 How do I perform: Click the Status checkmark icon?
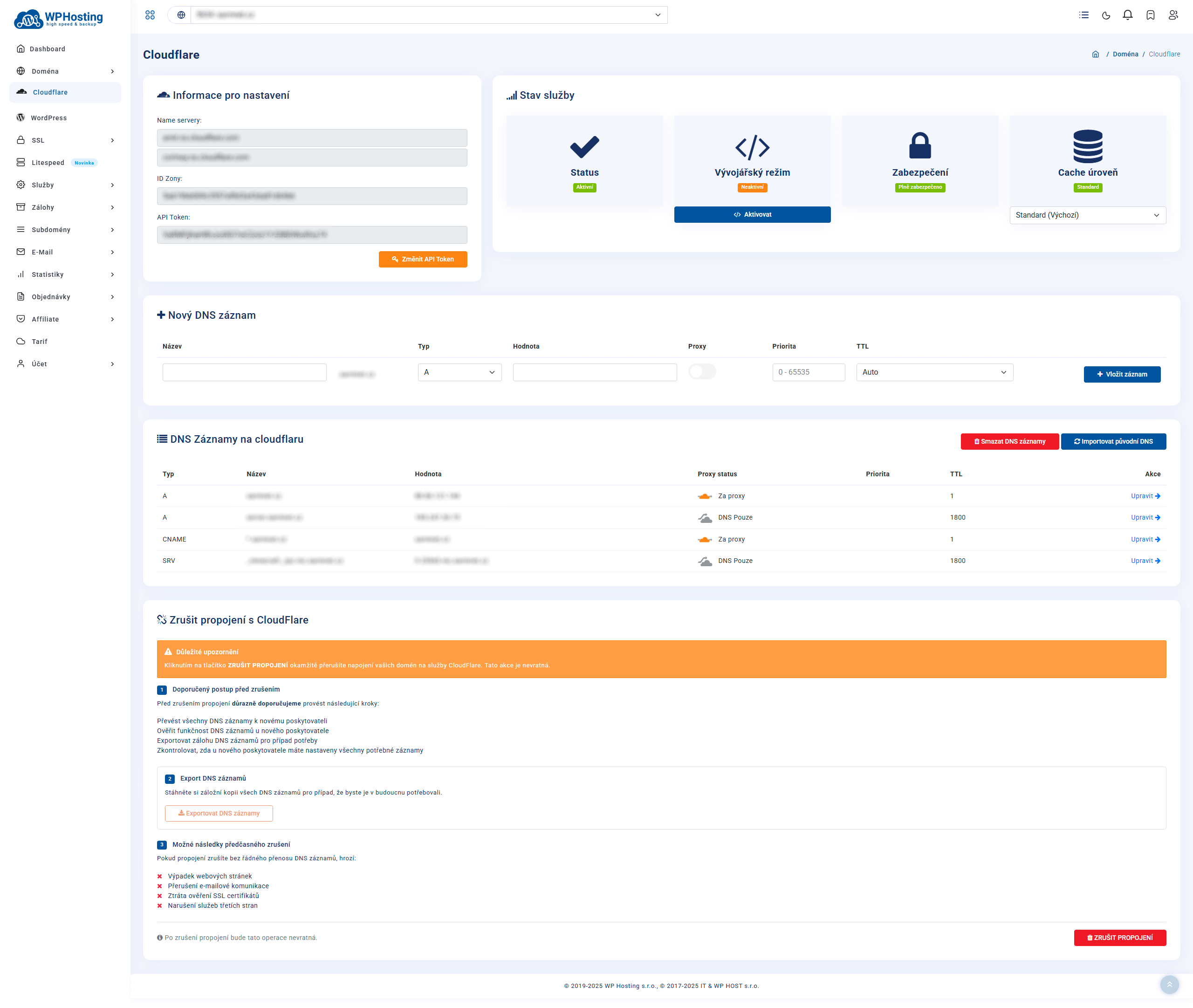tap(584, 147)
